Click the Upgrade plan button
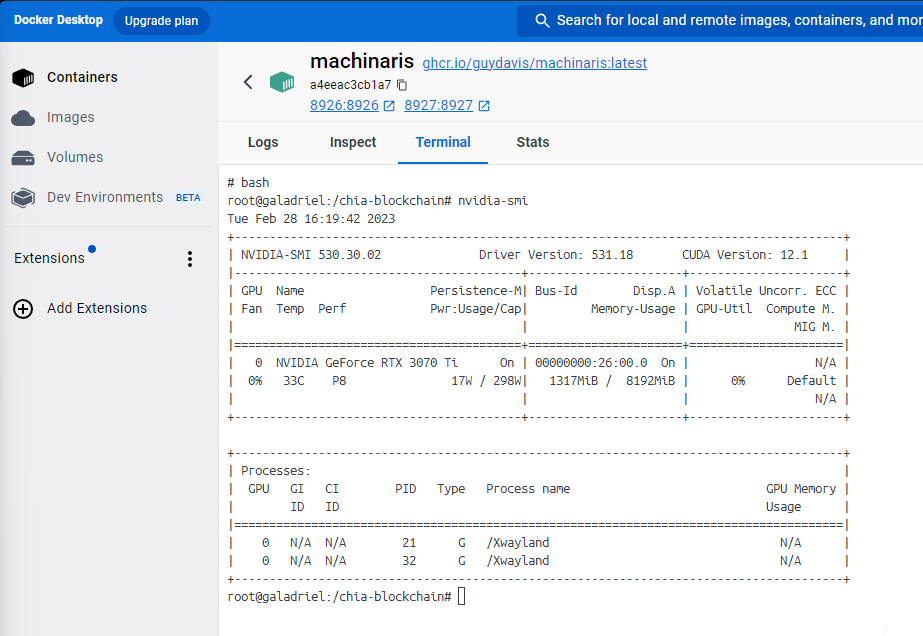Viewport: 923px width, 636px height. click(x=161, y=21)
